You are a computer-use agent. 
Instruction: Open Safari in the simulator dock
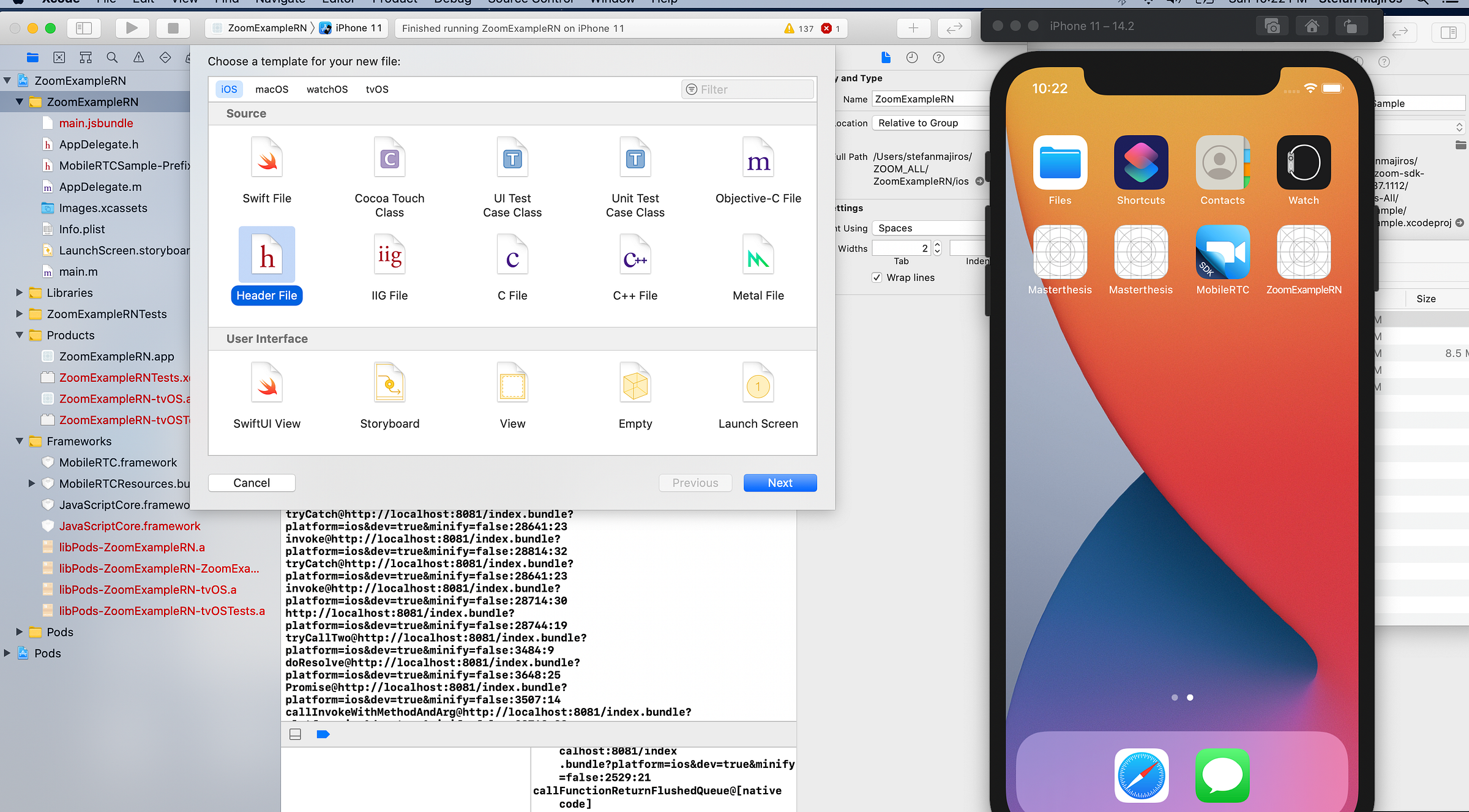[x=1141, y=774]
